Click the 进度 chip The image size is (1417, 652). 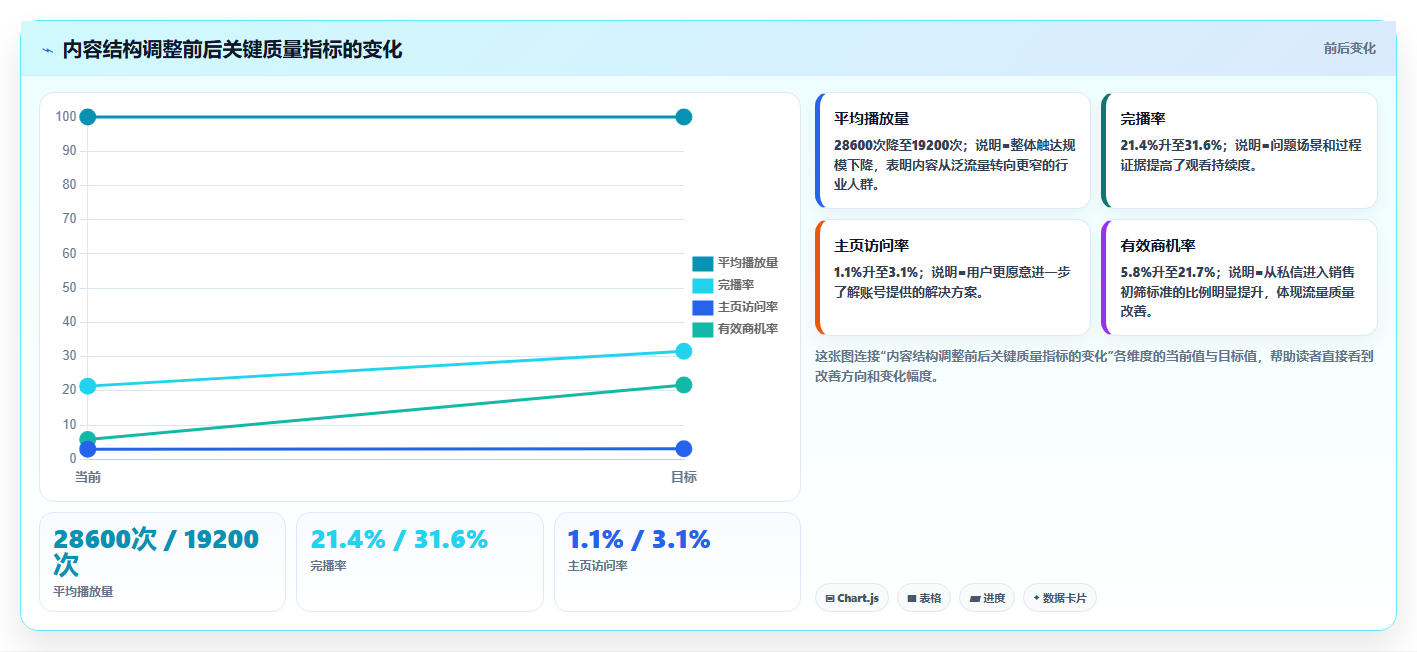pos(987,598)
